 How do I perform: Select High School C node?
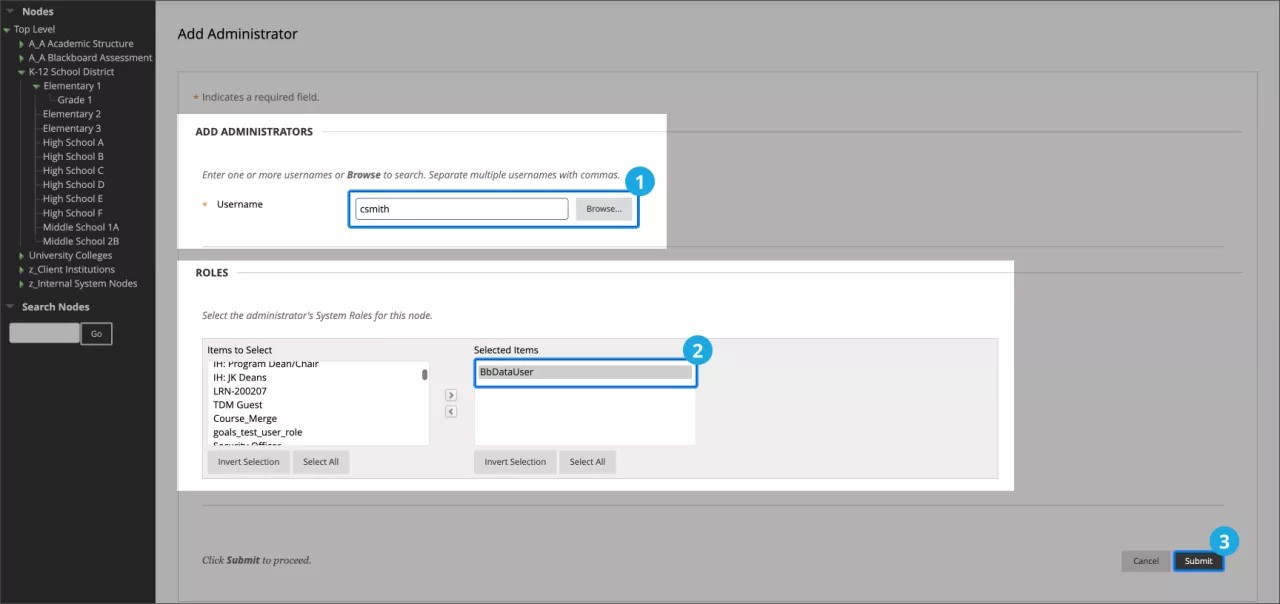[x=72, y=170]
